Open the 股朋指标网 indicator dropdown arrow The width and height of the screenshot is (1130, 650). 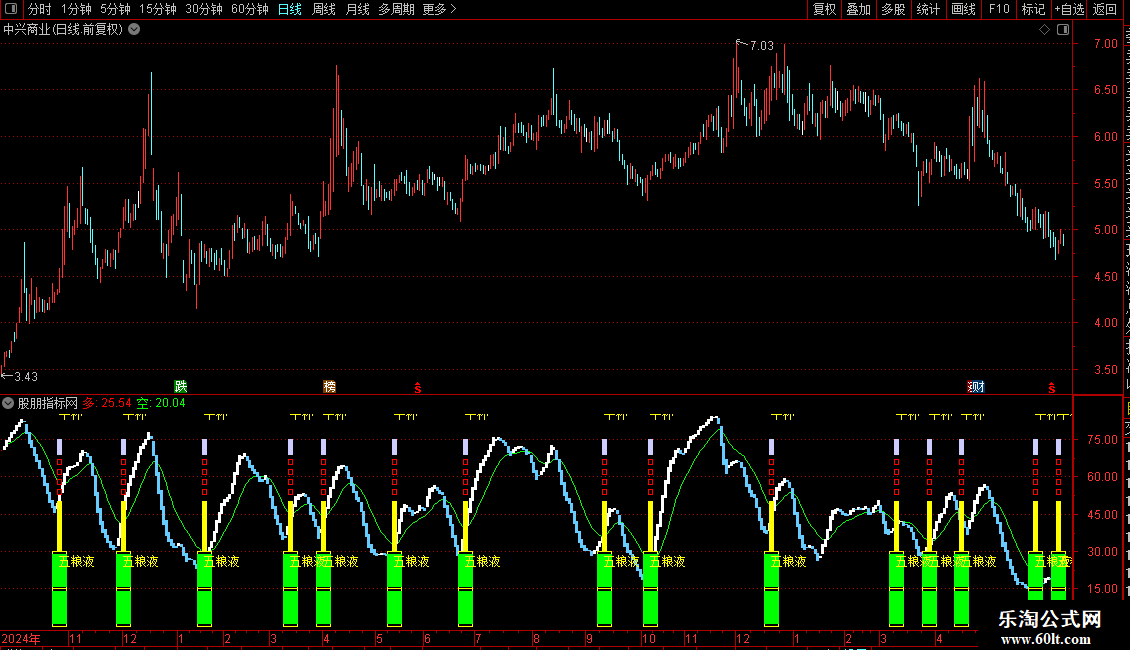pyautogui.click(x=8, y=404)
